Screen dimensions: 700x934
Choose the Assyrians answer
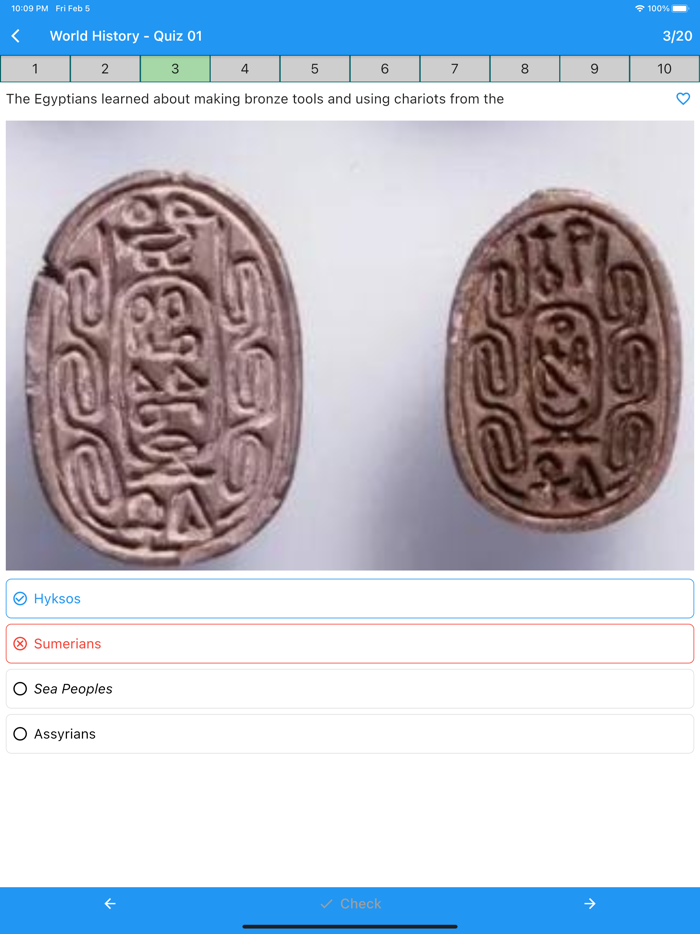click(350, 734)
